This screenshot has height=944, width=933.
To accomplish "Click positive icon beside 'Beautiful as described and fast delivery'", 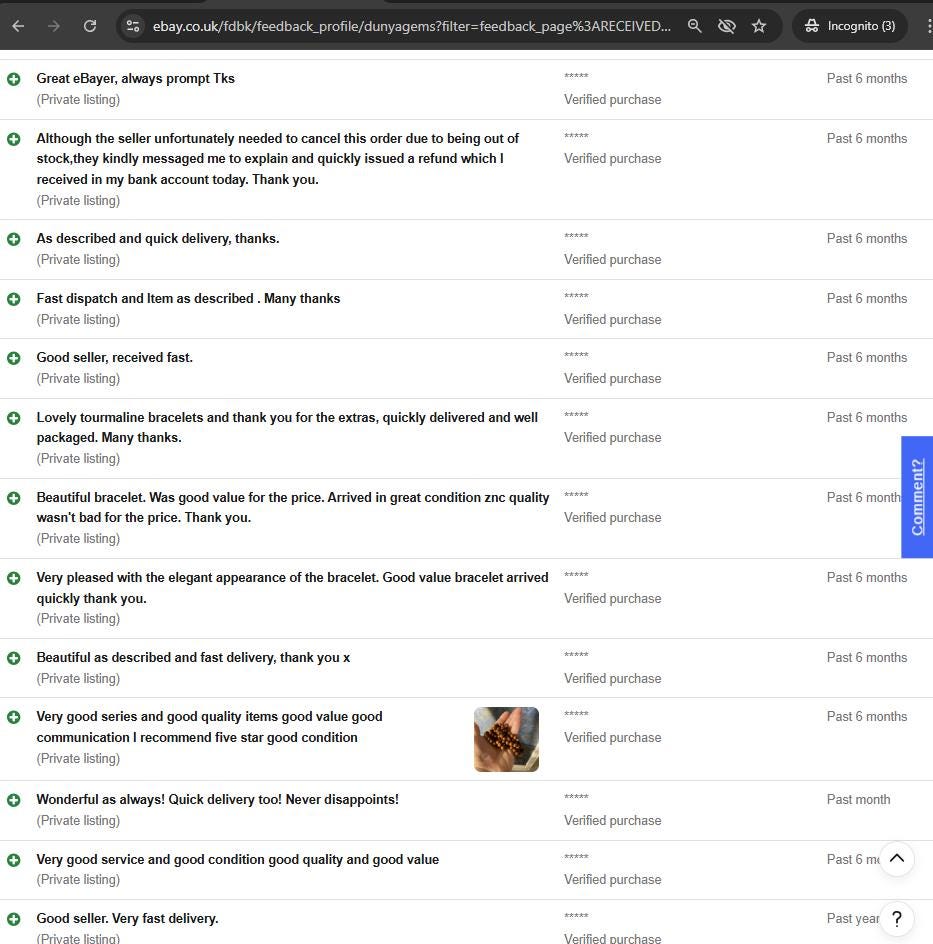I will tap(14, 658).
